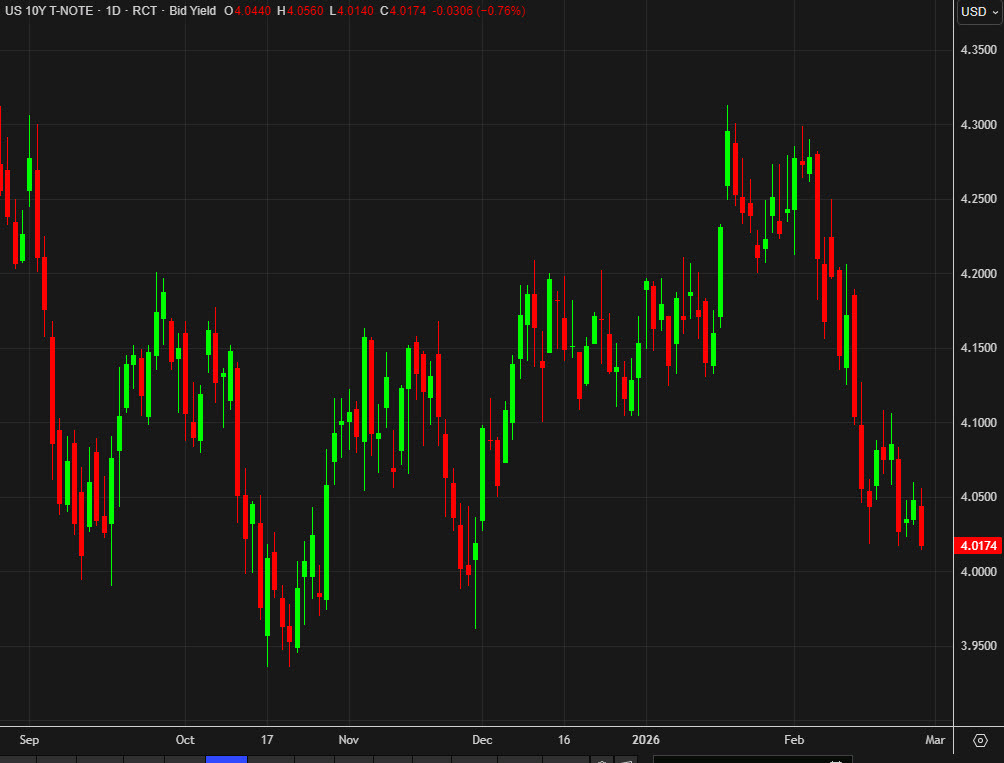Click the 2026 label on the time axis
The height and width of the screenshot is (763, 1004).
[x=646, y=740]
